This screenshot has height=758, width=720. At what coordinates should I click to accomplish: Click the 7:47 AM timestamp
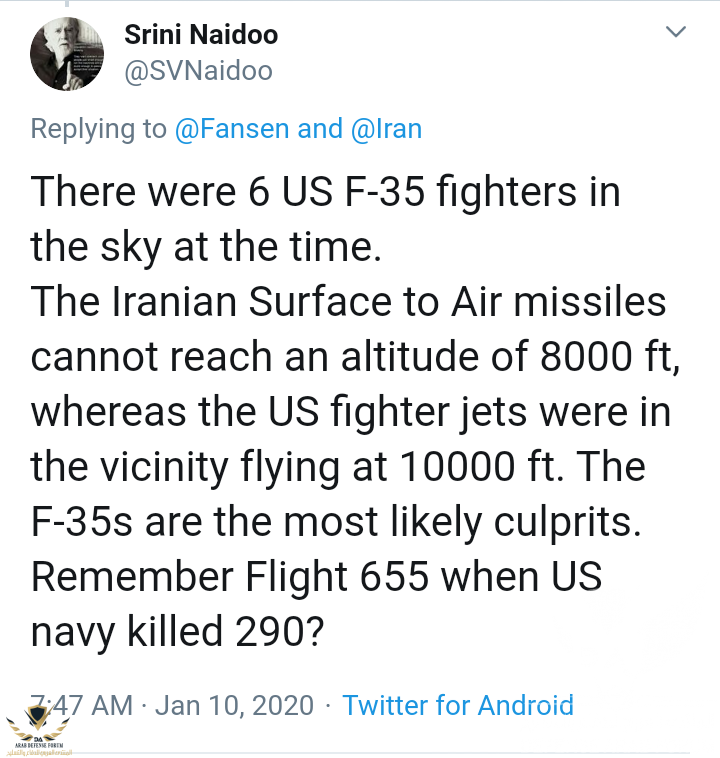pos(85,705)
